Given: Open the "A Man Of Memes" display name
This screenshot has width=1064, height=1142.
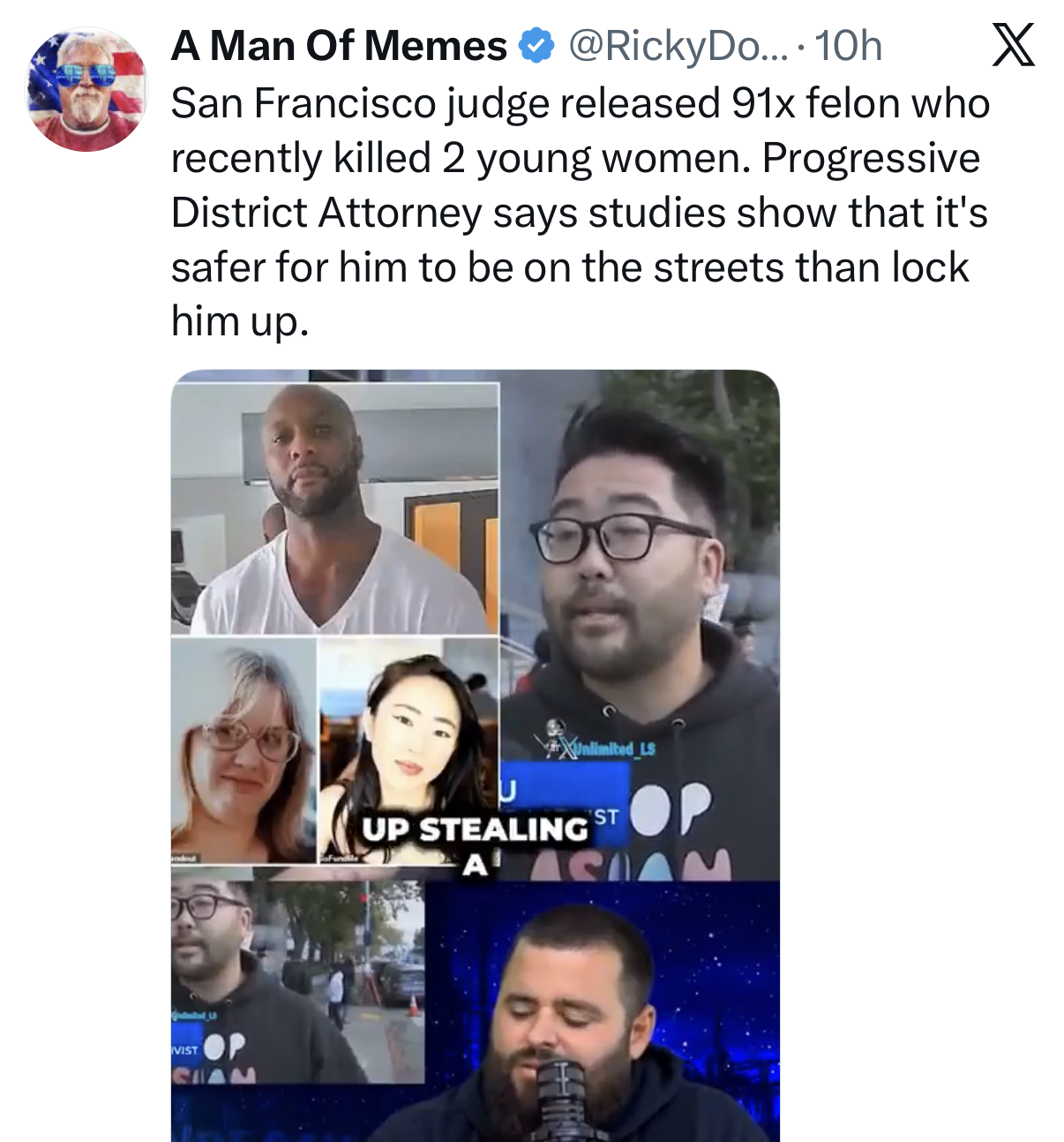Looking at the screenshot, I should pos(339,46).
